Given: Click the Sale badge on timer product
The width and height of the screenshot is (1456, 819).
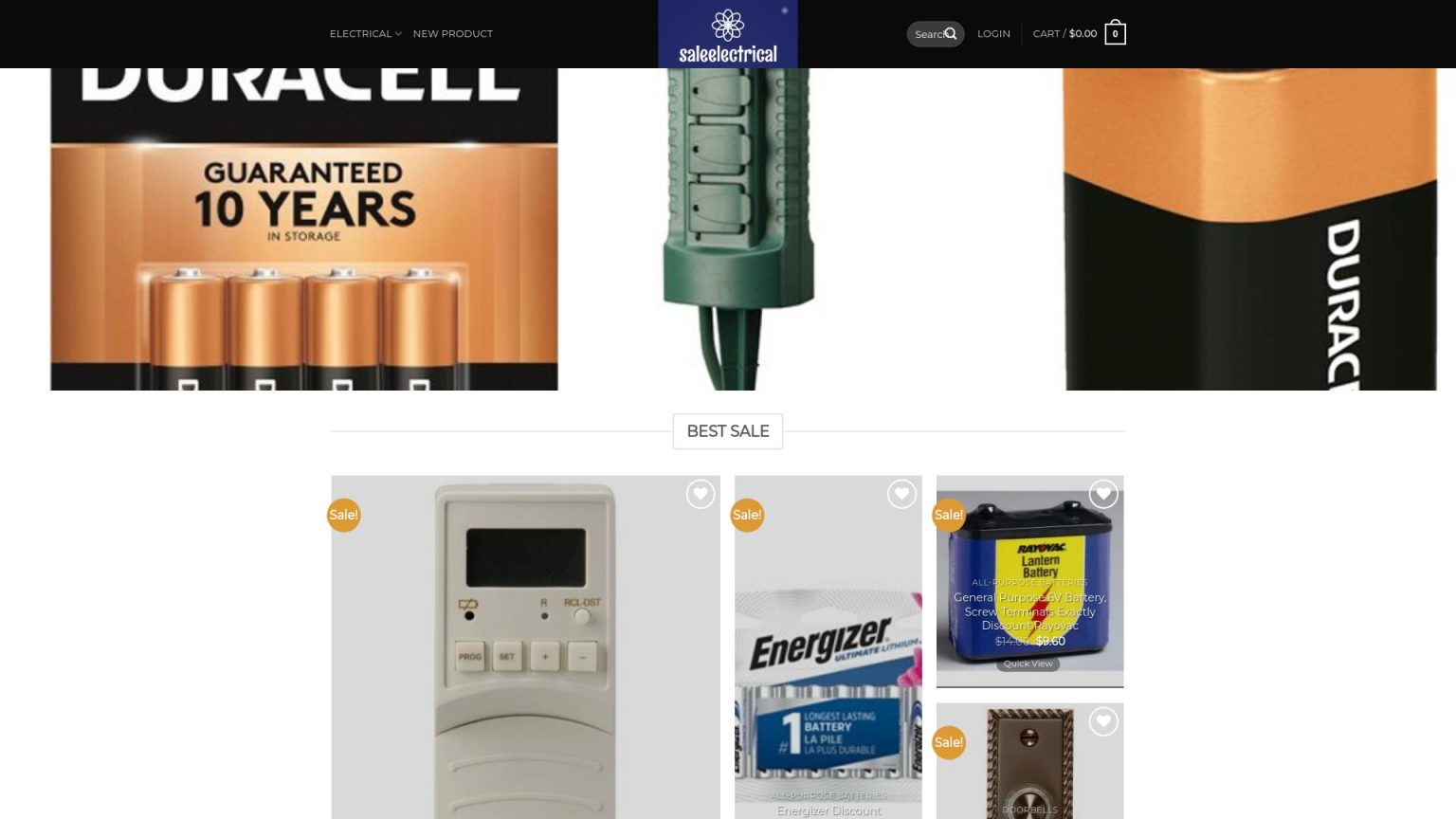Looking at the screenshot, I should (343, 515).
